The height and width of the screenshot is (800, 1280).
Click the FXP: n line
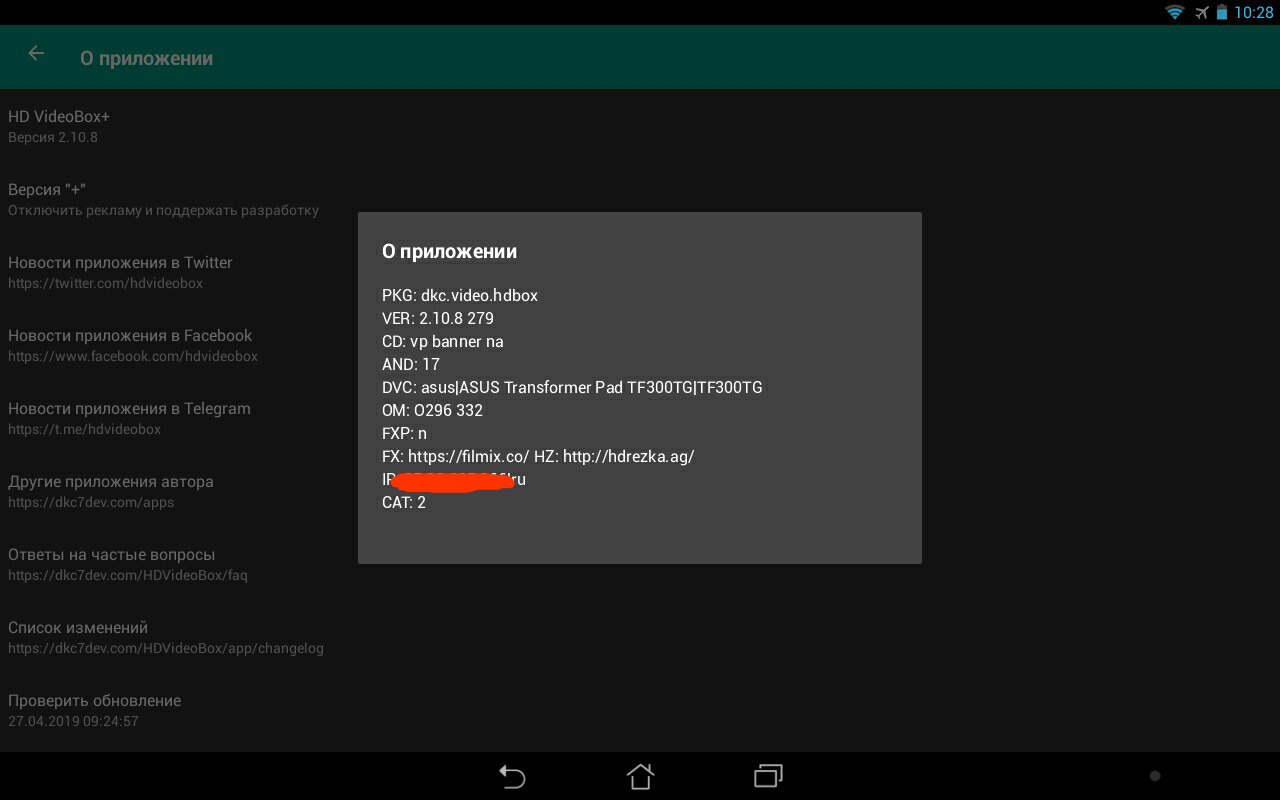tap(404, 433)
